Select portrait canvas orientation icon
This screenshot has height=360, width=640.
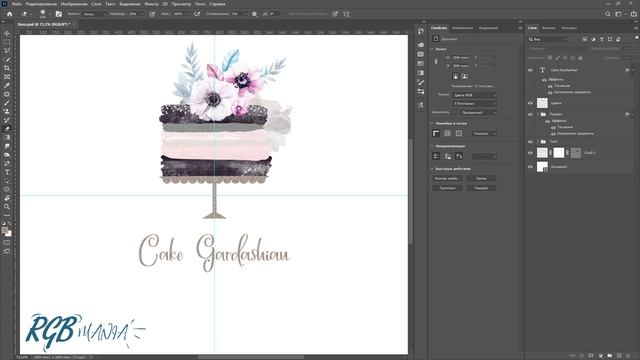click(x=456, y=76)
